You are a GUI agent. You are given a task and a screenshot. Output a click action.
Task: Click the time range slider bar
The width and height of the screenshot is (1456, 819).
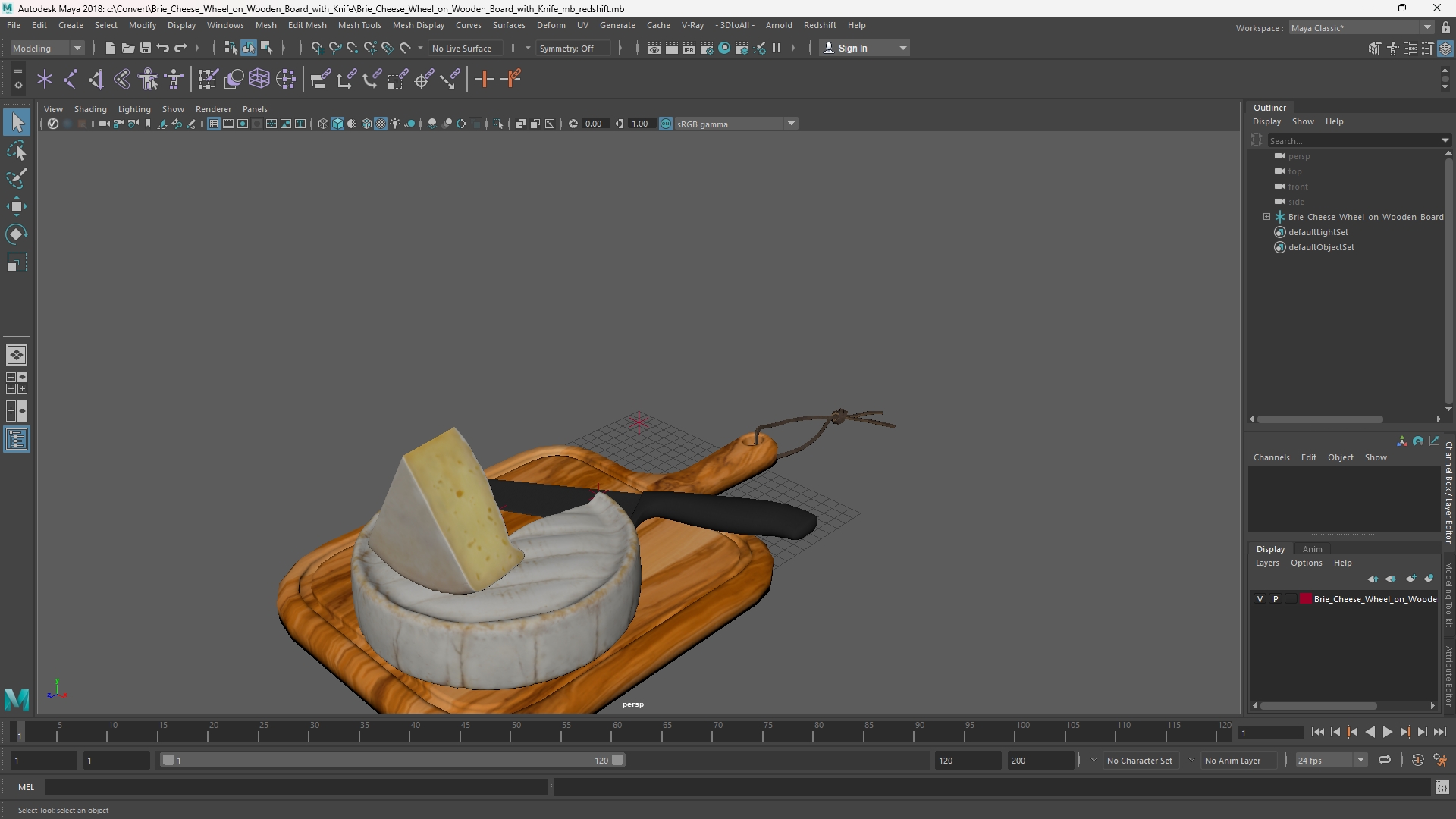(x=393, y=760)
